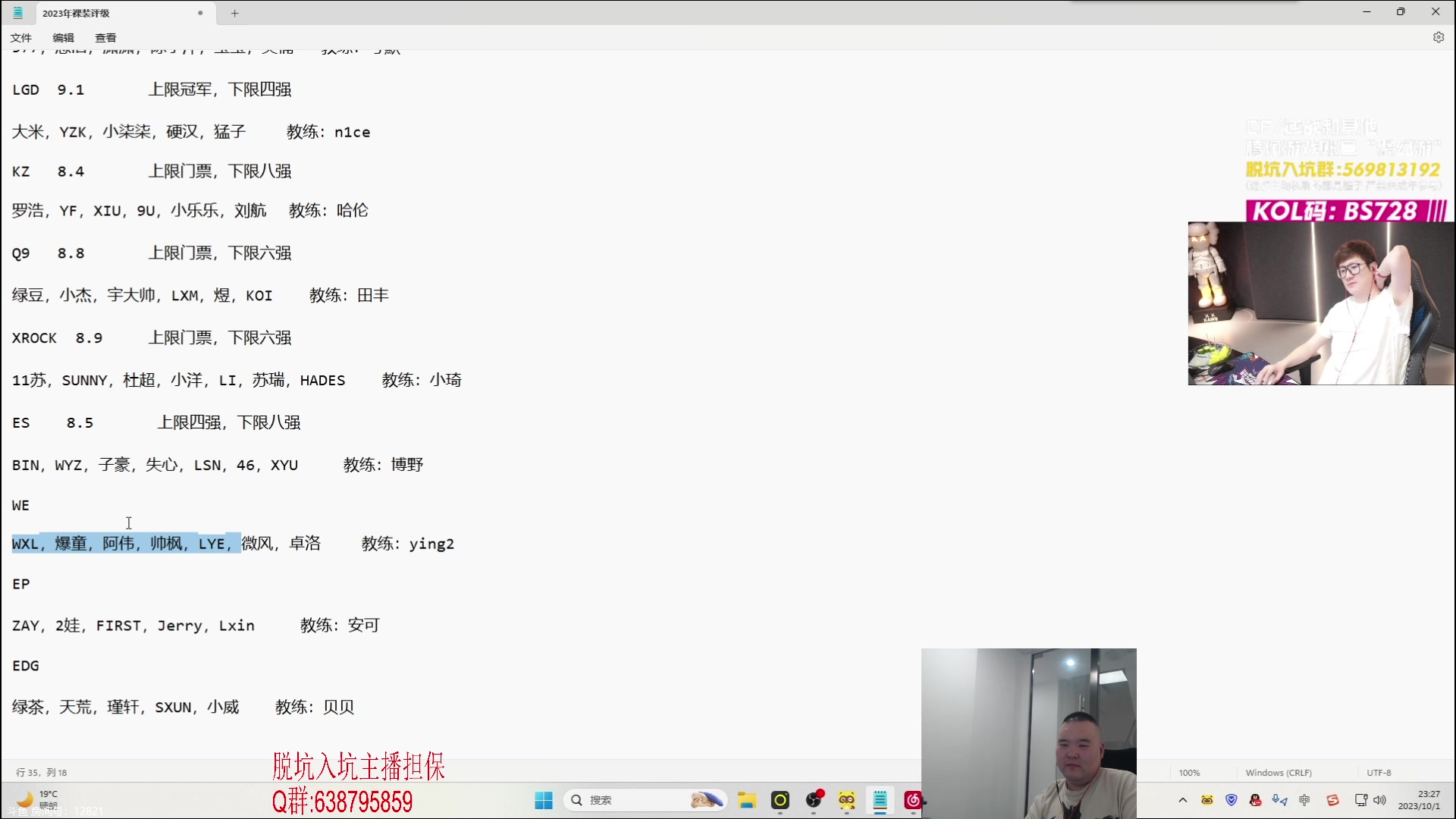Click the network/display device tray toggle
Viewport: 1456px width, 819px height.
[1361, 801]
